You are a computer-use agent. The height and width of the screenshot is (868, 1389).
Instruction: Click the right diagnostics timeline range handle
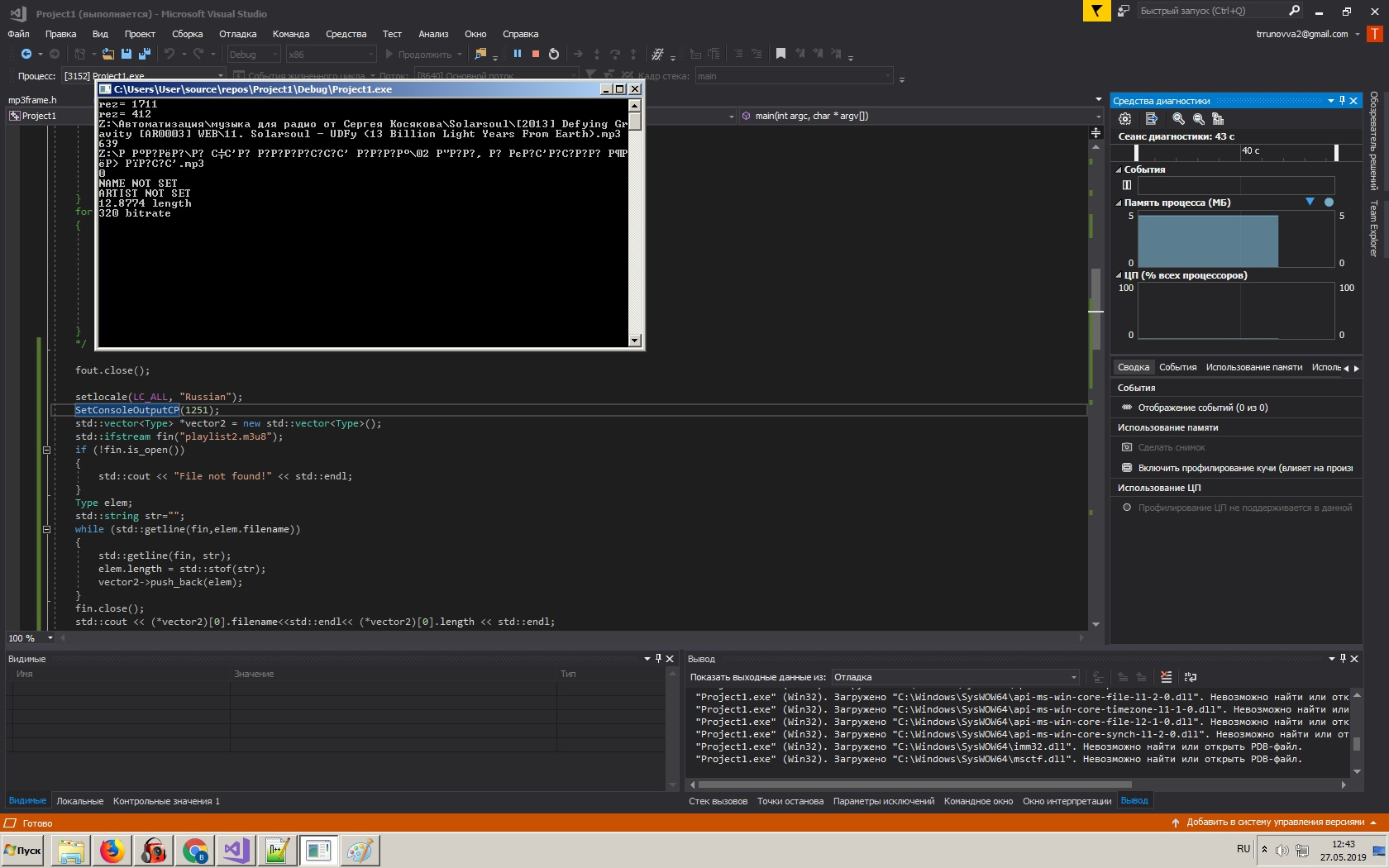[x=1336, y=153]
